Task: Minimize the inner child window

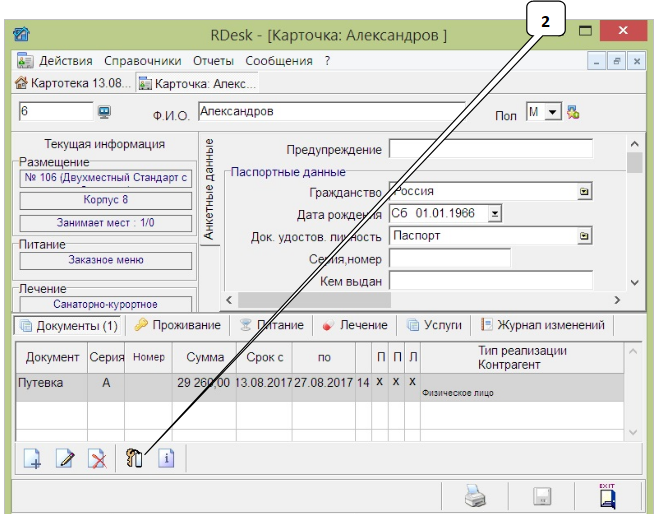Action: [597, 61]
